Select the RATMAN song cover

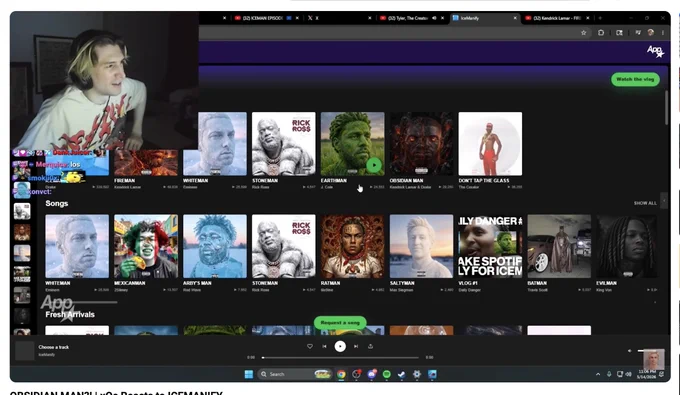point(352,246)
